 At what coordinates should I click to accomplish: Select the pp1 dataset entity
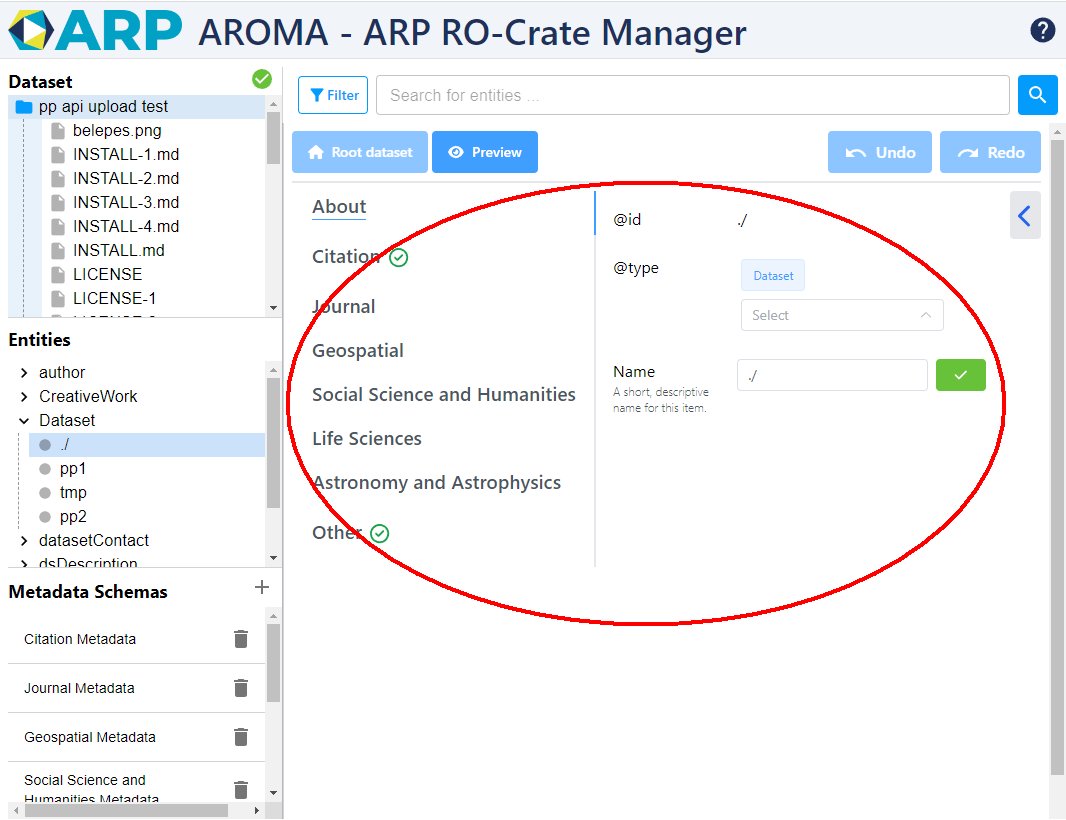tap(73, 468)
